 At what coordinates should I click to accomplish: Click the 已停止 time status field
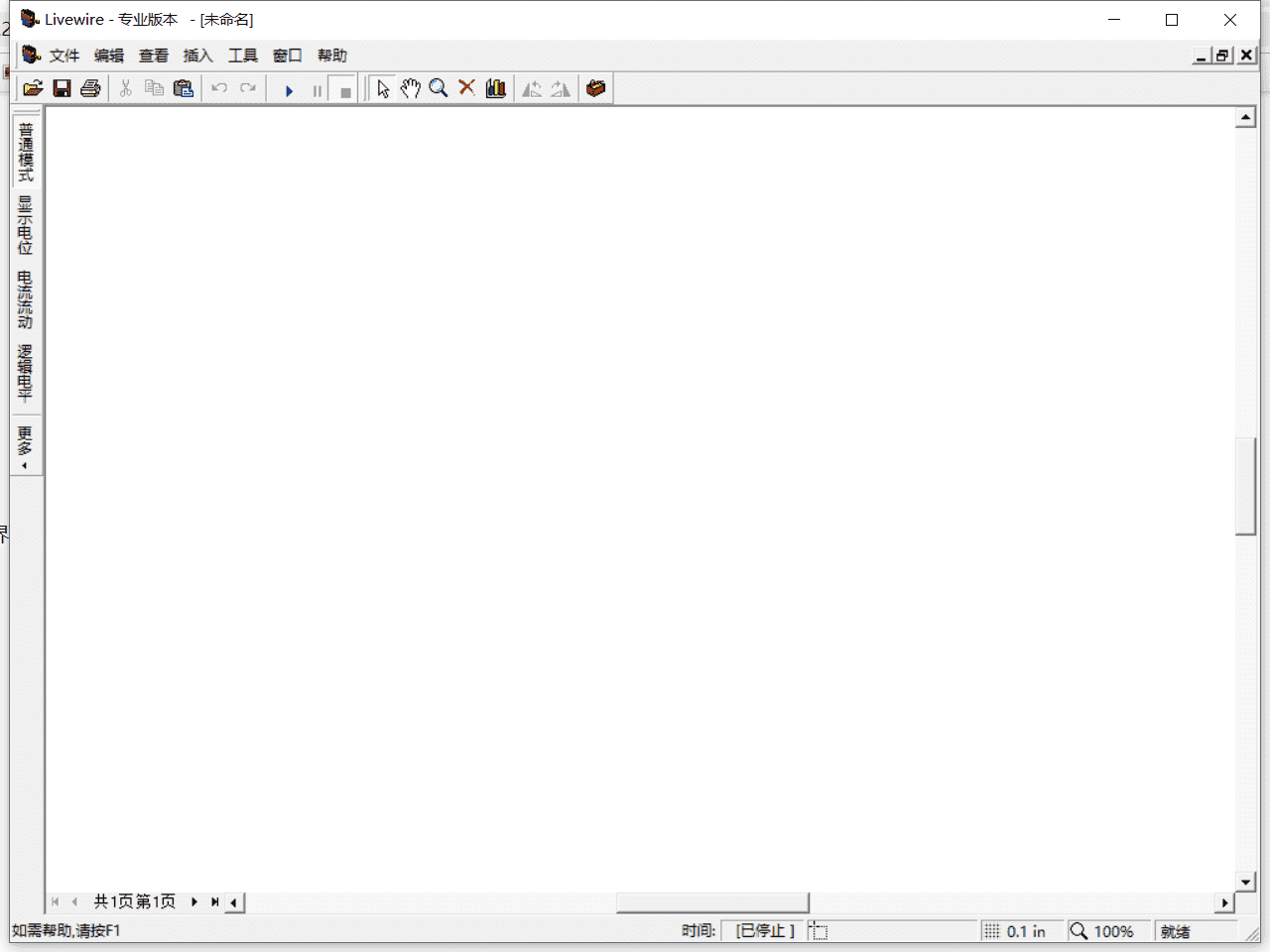(765, 931)
